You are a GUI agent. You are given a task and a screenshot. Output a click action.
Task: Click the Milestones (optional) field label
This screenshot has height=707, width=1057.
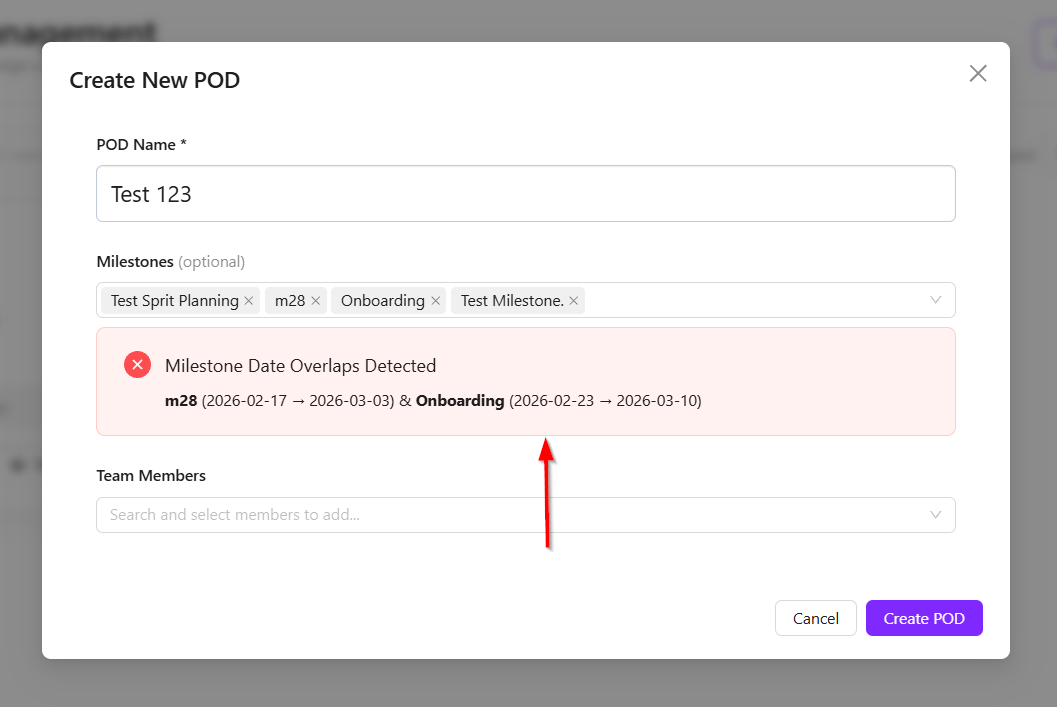tap(170, 262)
